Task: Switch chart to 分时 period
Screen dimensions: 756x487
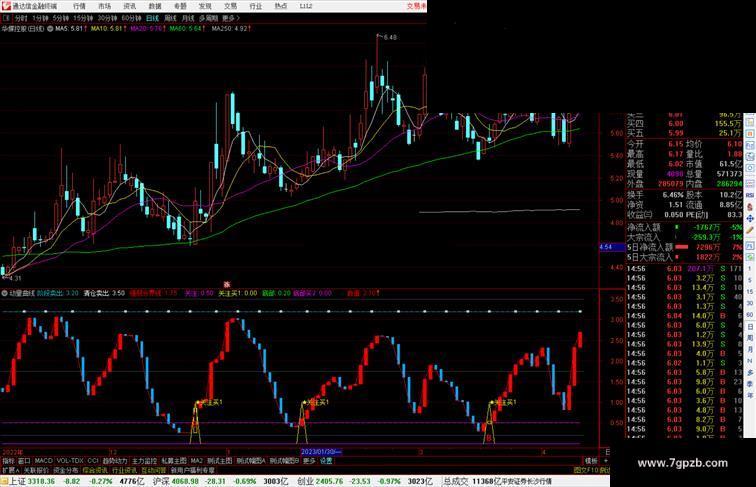Action: (21, 18)
